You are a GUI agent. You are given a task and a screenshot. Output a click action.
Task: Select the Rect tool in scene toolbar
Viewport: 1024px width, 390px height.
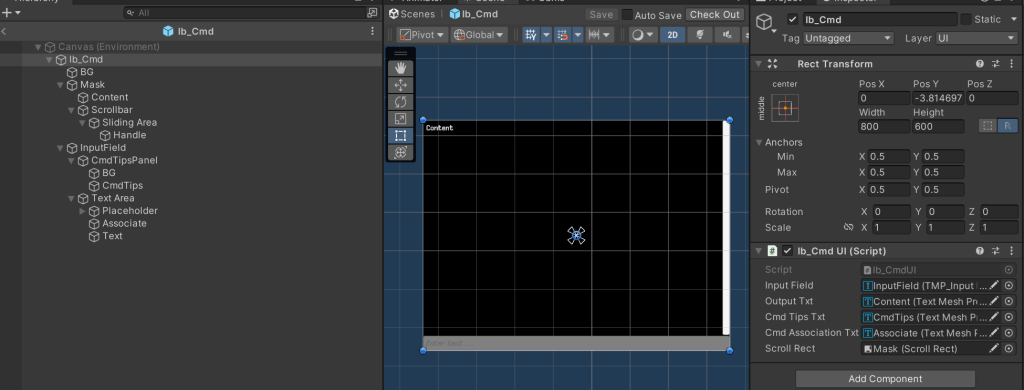[x=400, y=136]
